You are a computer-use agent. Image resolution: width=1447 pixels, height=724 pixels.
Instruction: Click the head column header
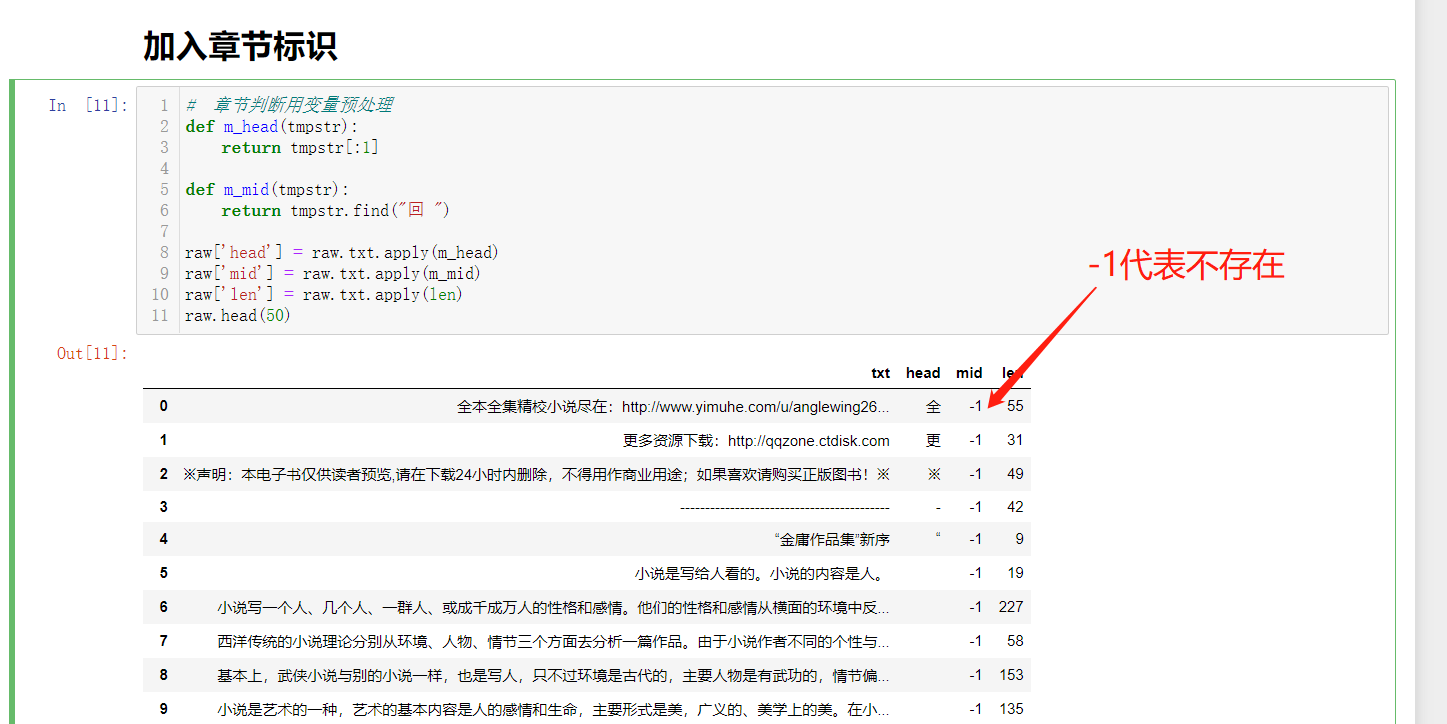coord(923,373)
